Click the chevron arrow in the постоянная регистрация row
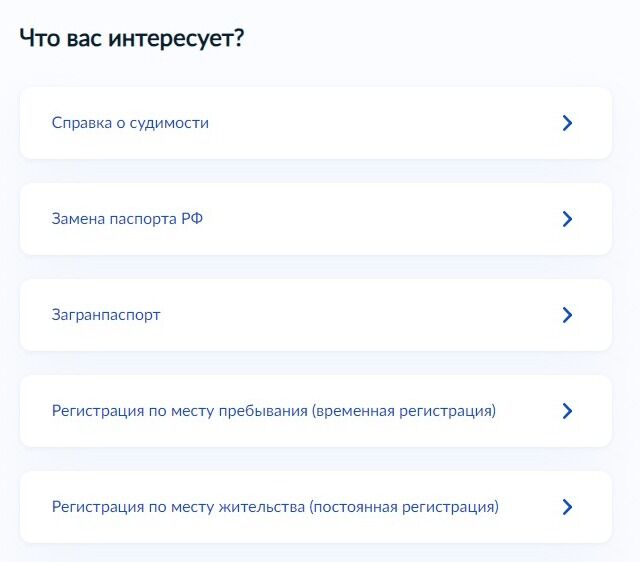This screenshot has height=562, width=640. tap(567, 506)
